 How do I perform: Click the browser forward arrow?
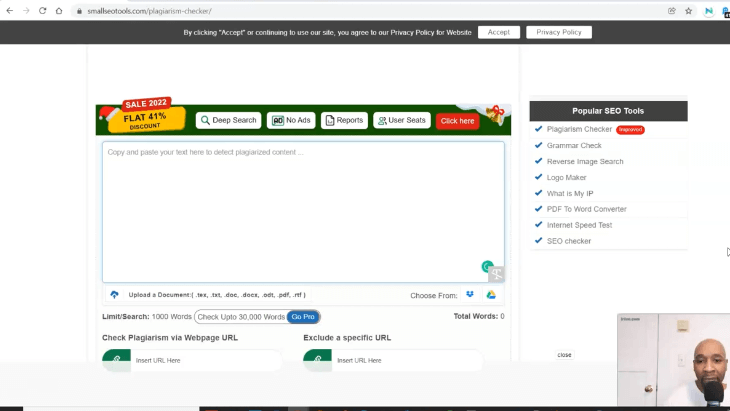click(26, 11)
